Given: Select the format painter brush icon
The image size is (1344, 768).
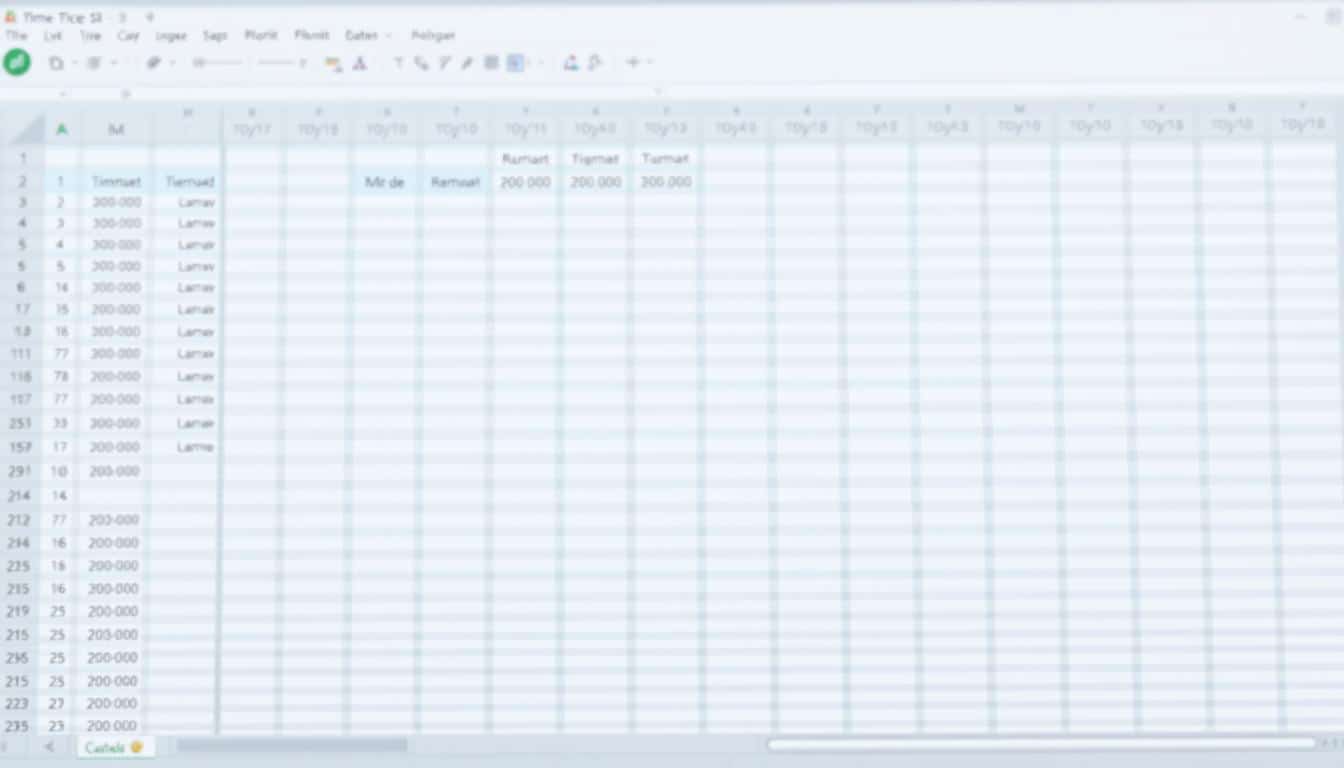Looking at the screenshot, I should point(154,63).
